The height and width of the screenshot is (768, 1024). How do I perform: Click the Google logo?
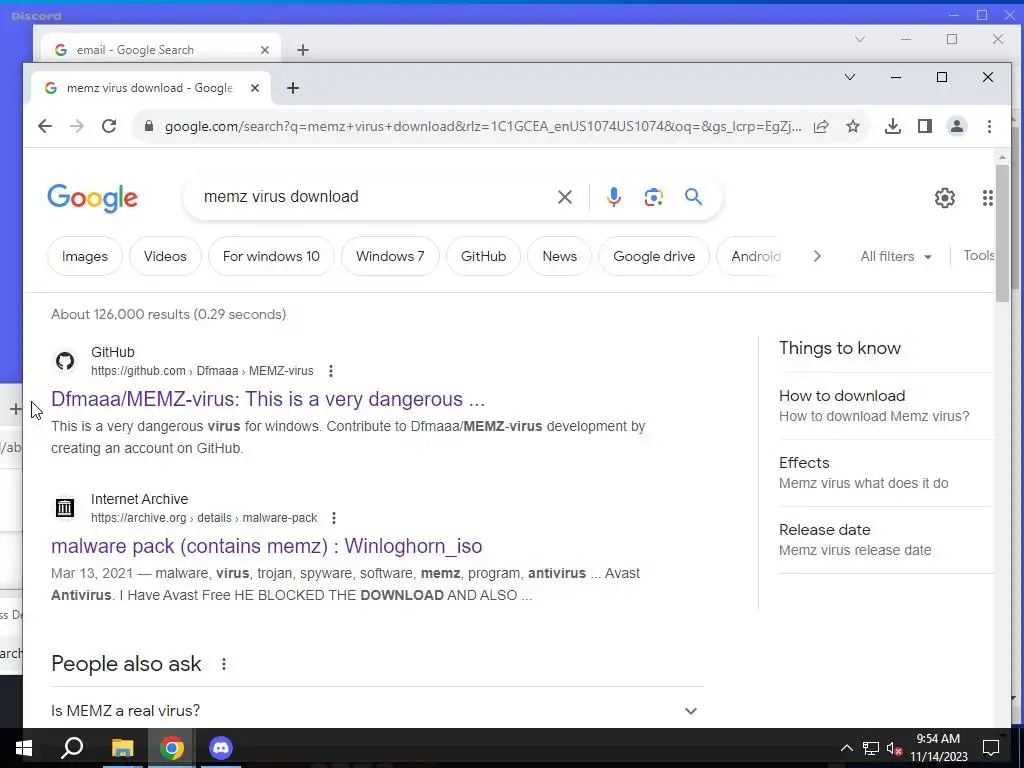point(92,197)
